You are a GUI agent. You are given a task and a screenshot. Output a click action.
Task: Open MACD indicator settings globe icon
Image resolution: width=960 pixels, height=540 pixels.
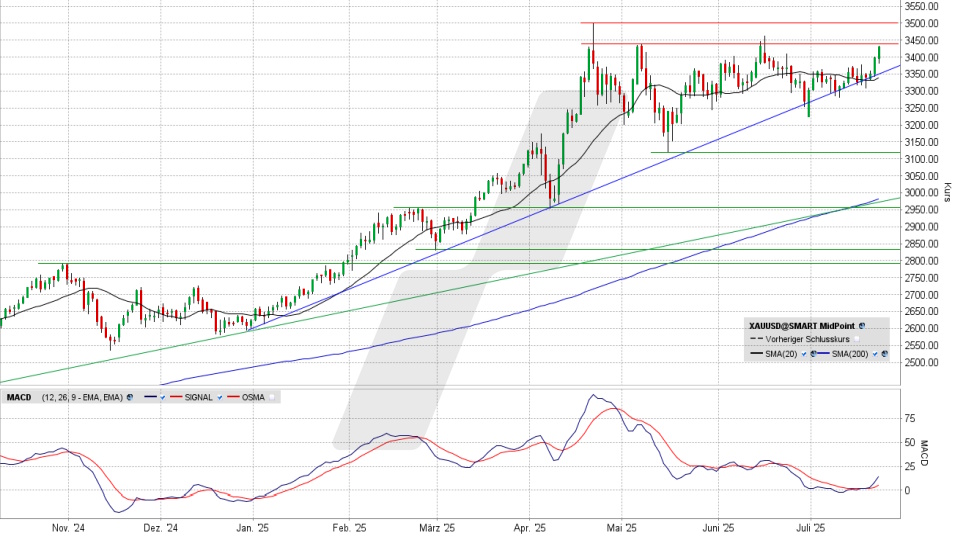click(130, 397)
